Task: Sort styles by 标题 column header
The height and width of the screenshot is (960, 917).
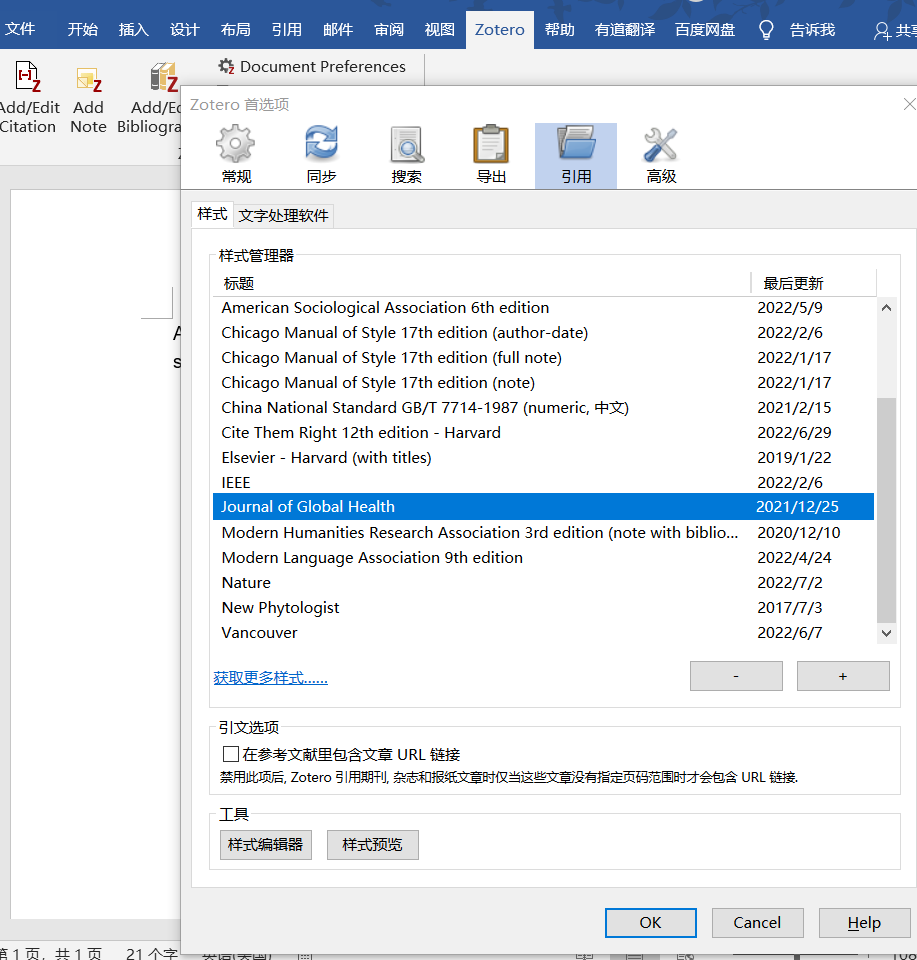Action: click(x=482, y=283)
